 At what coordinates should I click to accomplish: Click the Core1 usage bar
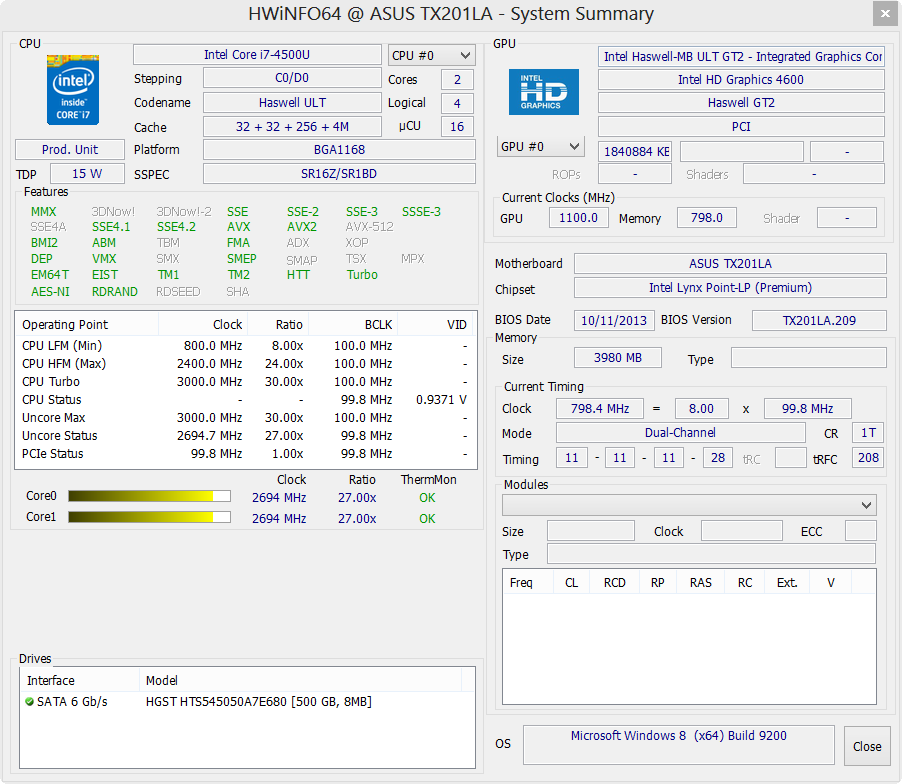point(150,517)
